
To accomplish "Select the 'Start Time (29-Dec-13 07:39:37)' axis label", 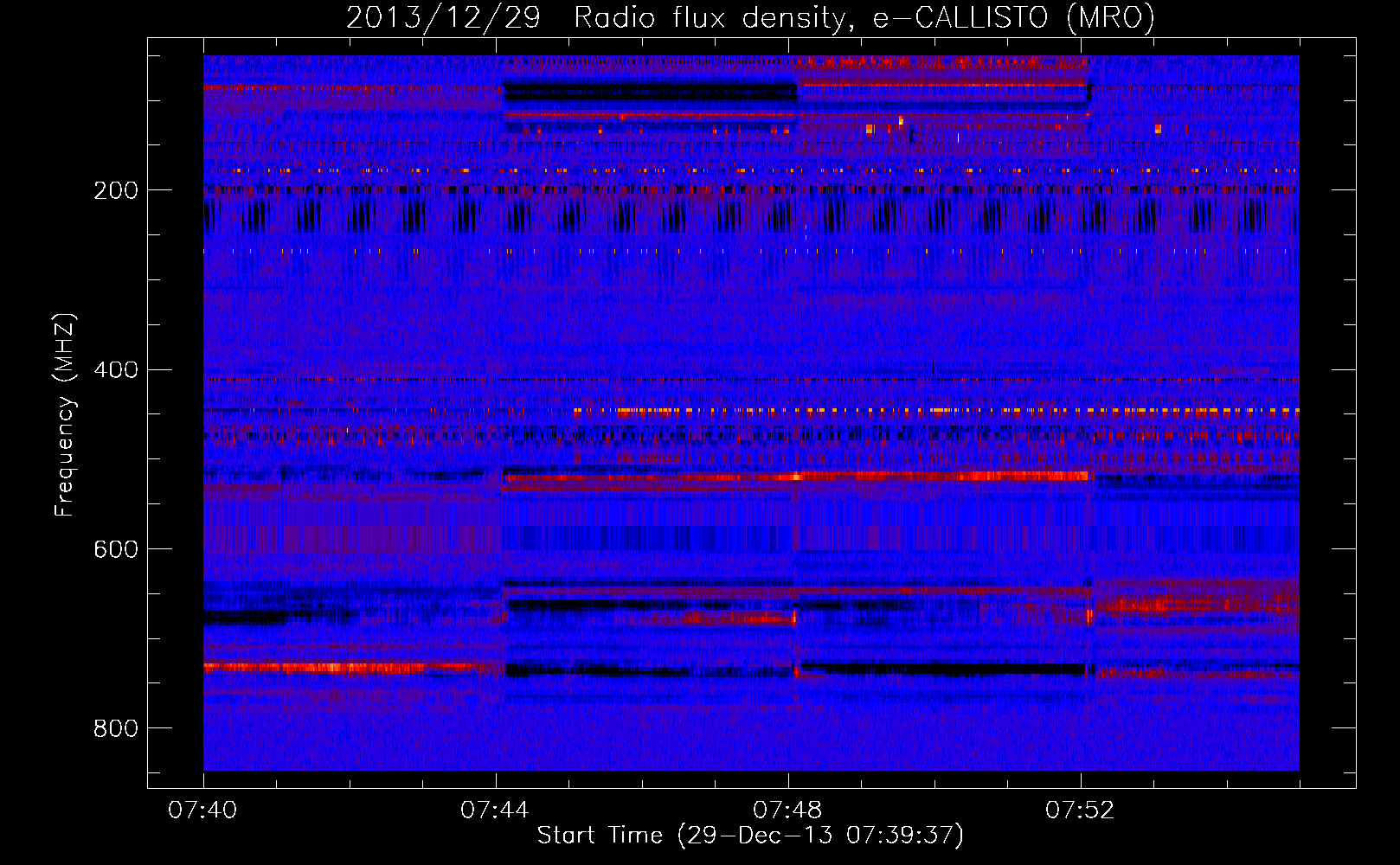I will [750, 836].
